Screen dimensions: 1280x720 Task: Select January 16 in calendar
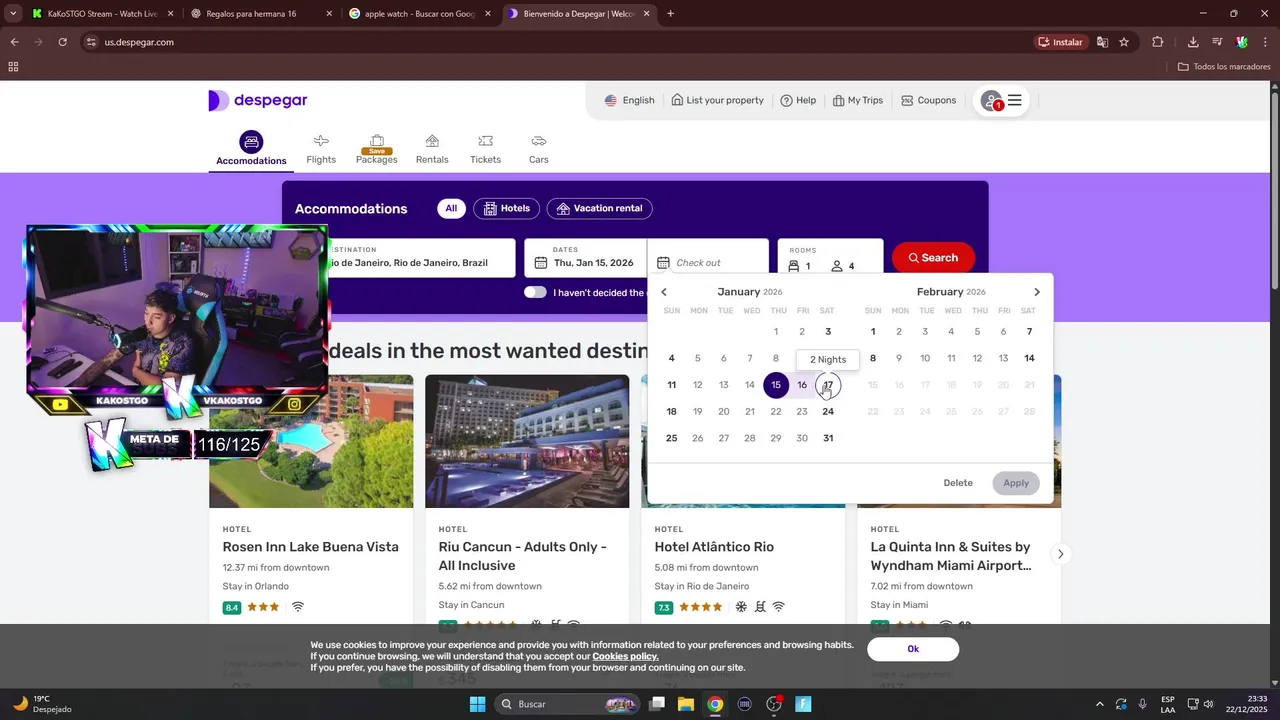(802, 385)
